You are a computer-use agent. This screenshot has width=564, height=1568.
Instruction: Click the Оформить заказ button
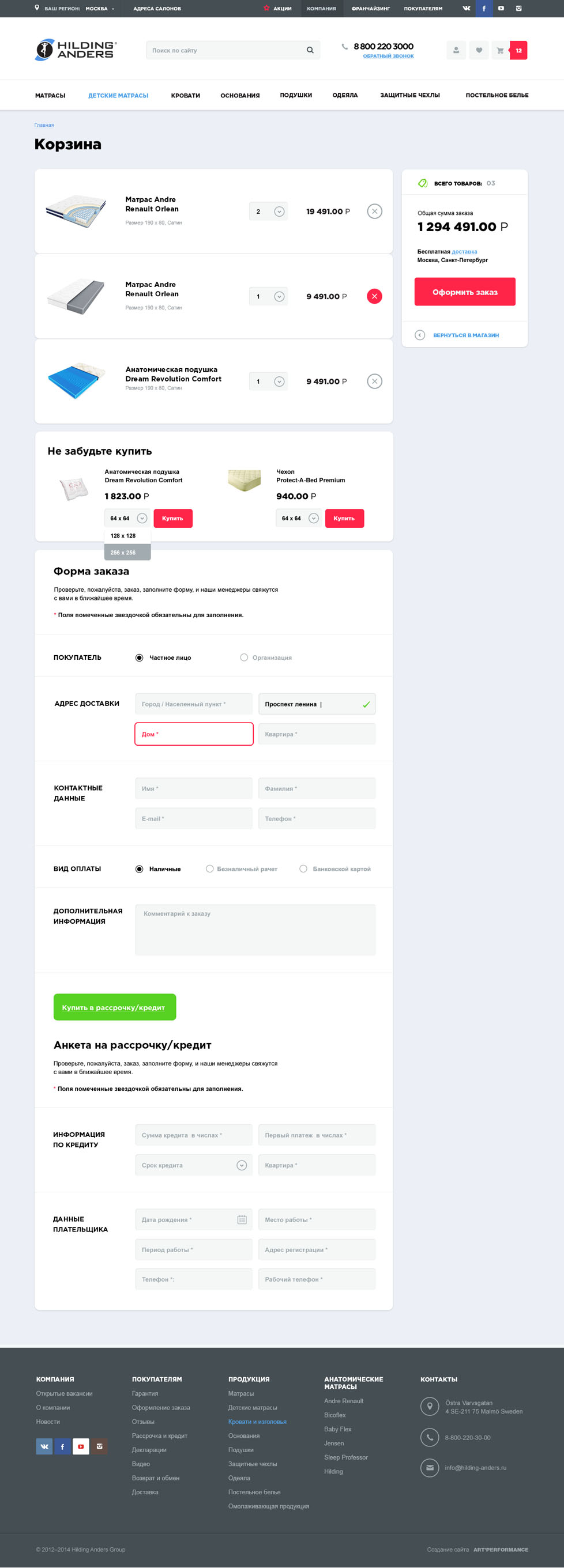pyautogui.click(x=465, y=292)
